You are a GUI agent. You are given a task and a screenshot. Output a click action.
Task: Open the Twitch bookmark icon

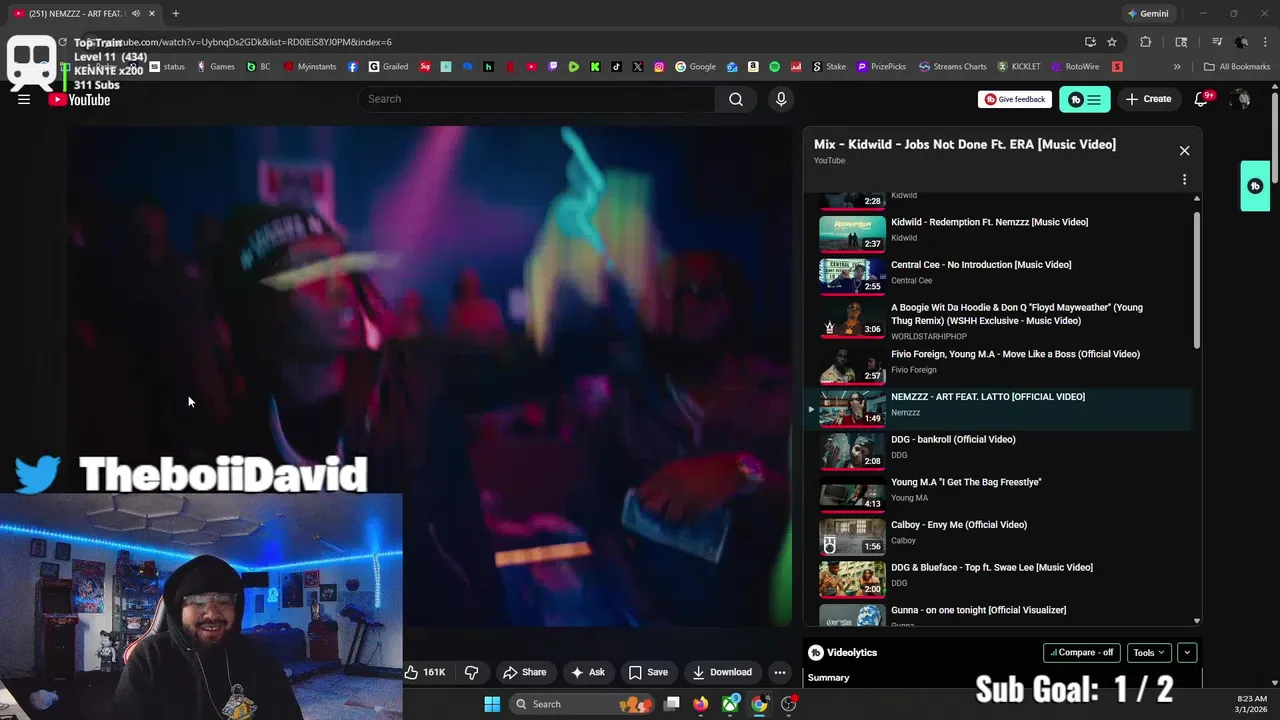coord(552,67)
